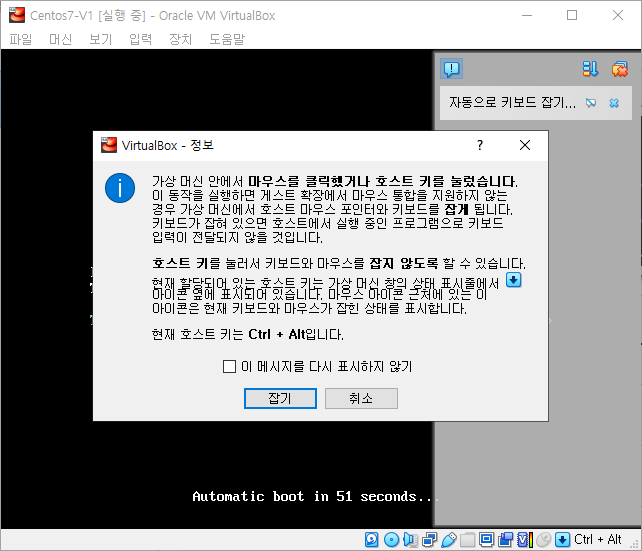This screenshot has height=551, width=642.
Task: Click the network adapters status icon
Action: (x=429, y=540)
